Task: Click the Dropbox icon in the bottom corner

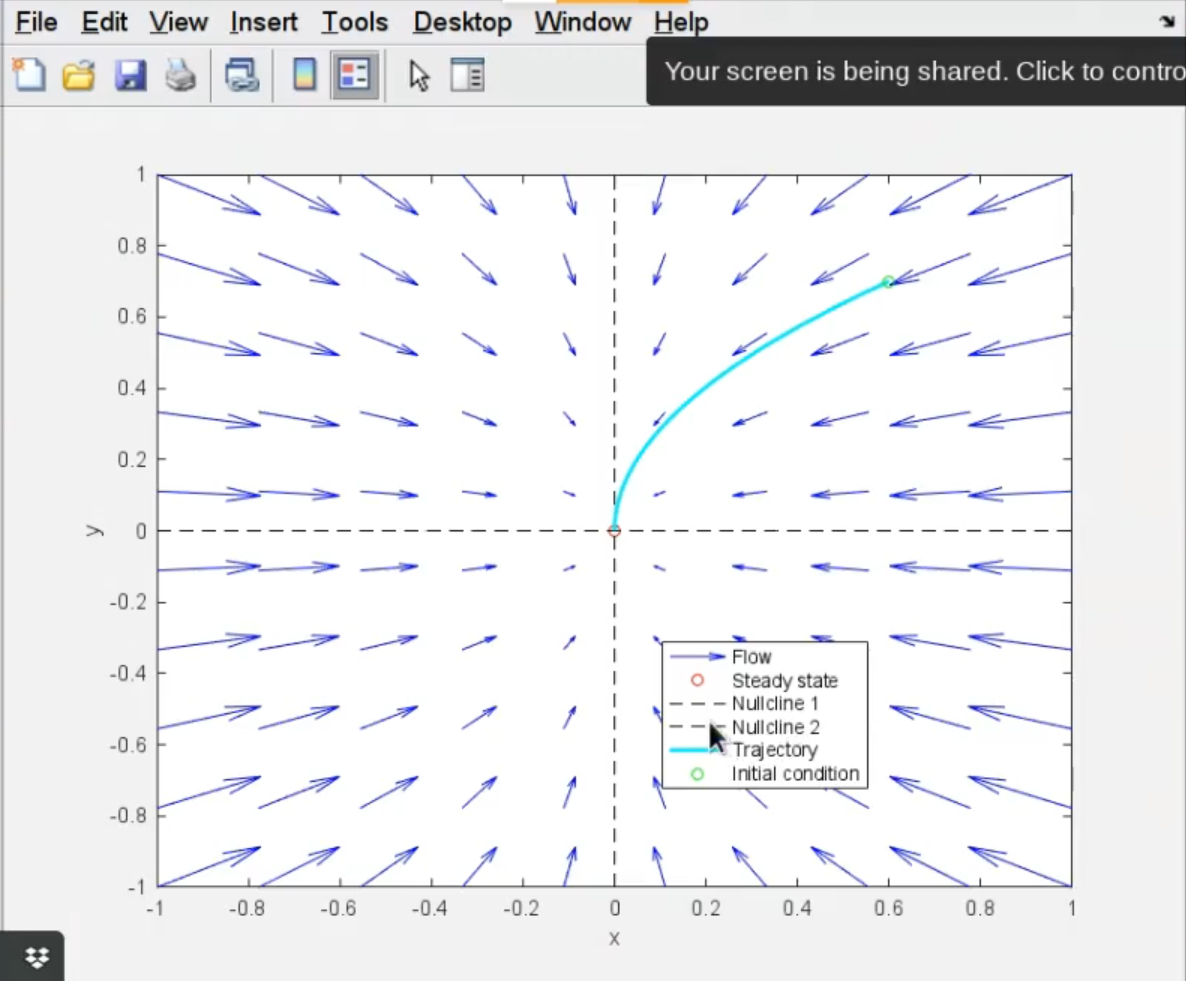Action: click(x=37, y=958)
